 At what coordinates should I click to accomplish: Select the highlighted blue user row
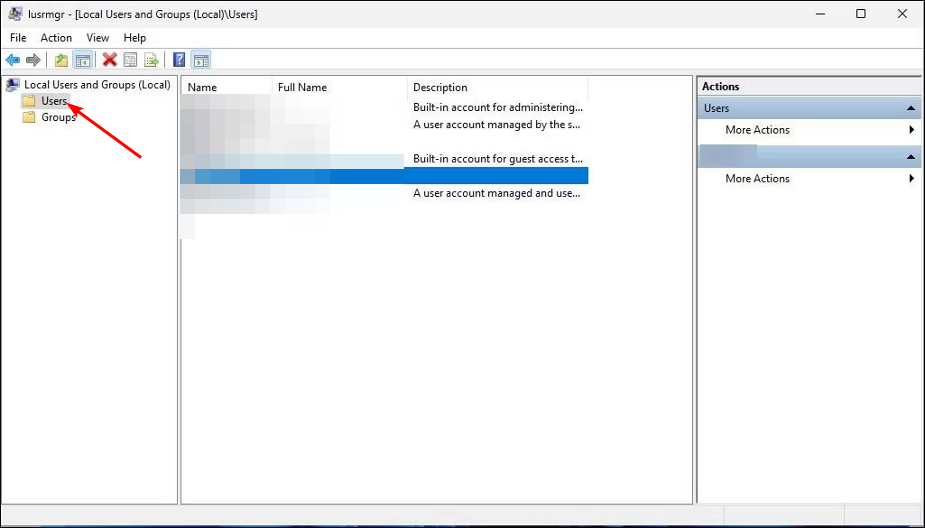click(384, 176)
